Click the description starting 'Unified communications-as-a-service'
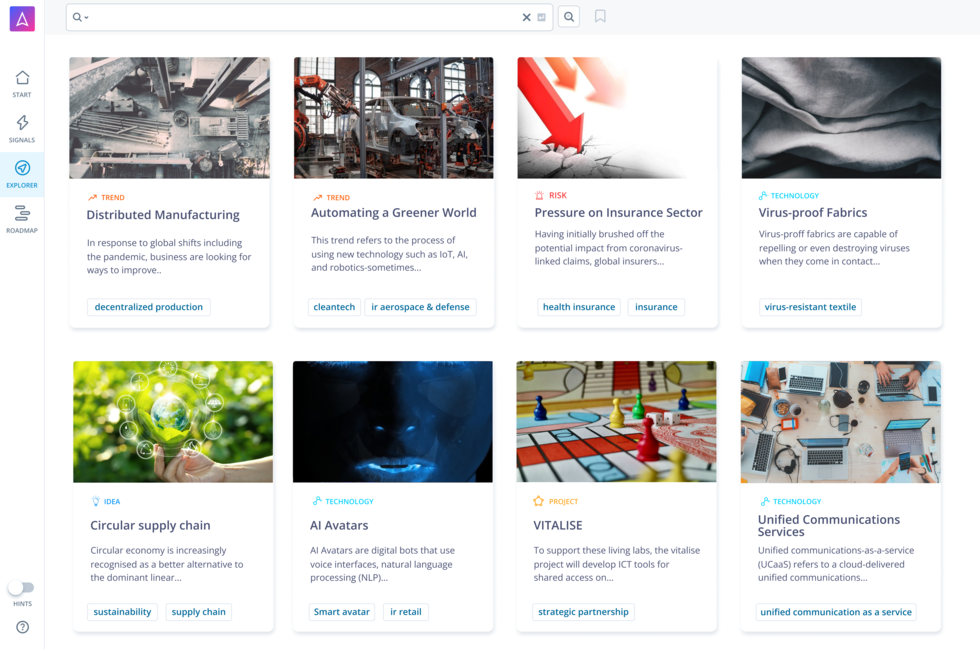This screenshot has height=651, width=980. [x=836, y=564]
